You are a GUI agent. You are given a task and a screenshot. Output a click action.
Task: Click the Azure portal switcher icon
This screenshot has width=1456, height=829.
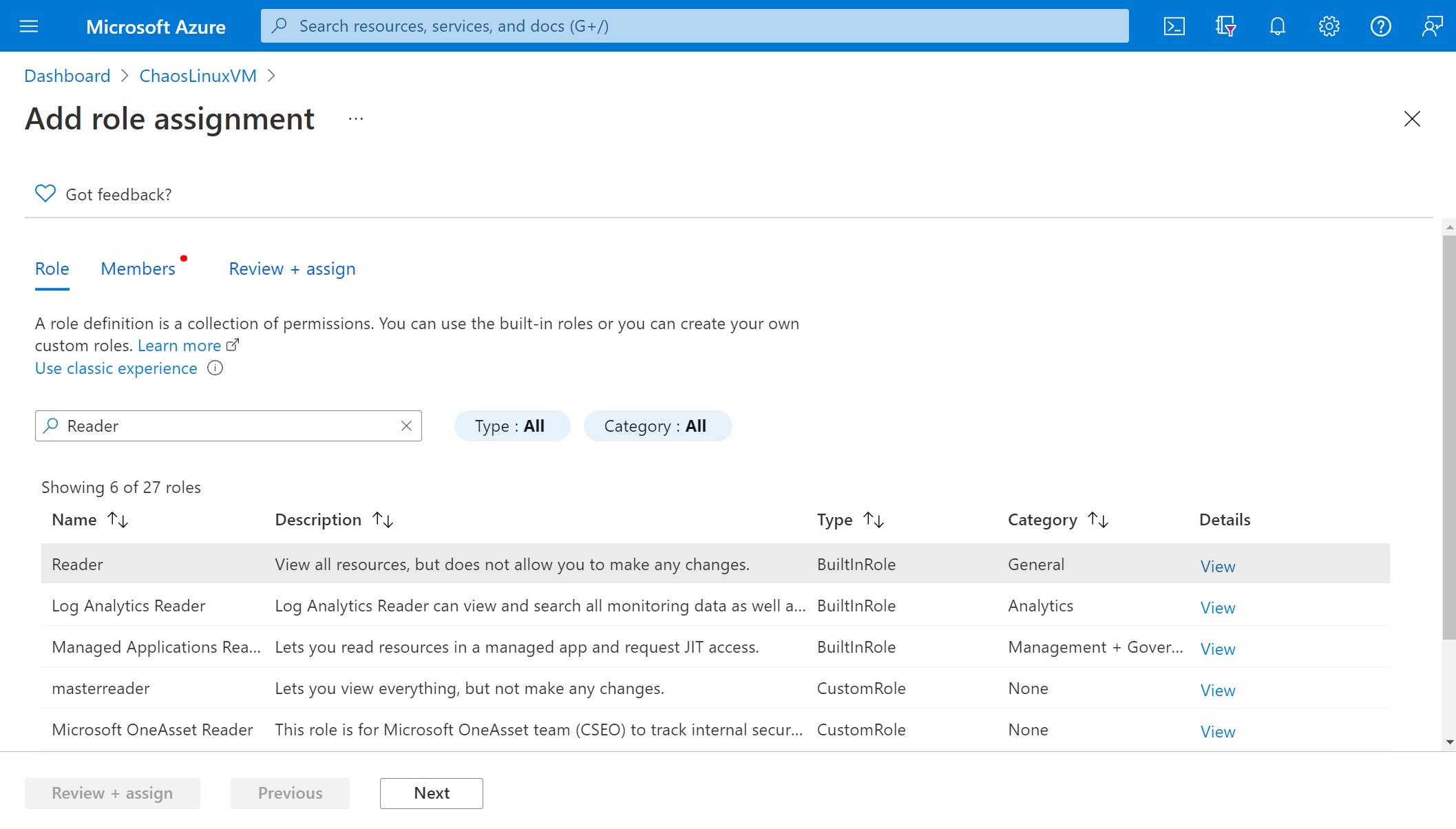click(1225, 25)
